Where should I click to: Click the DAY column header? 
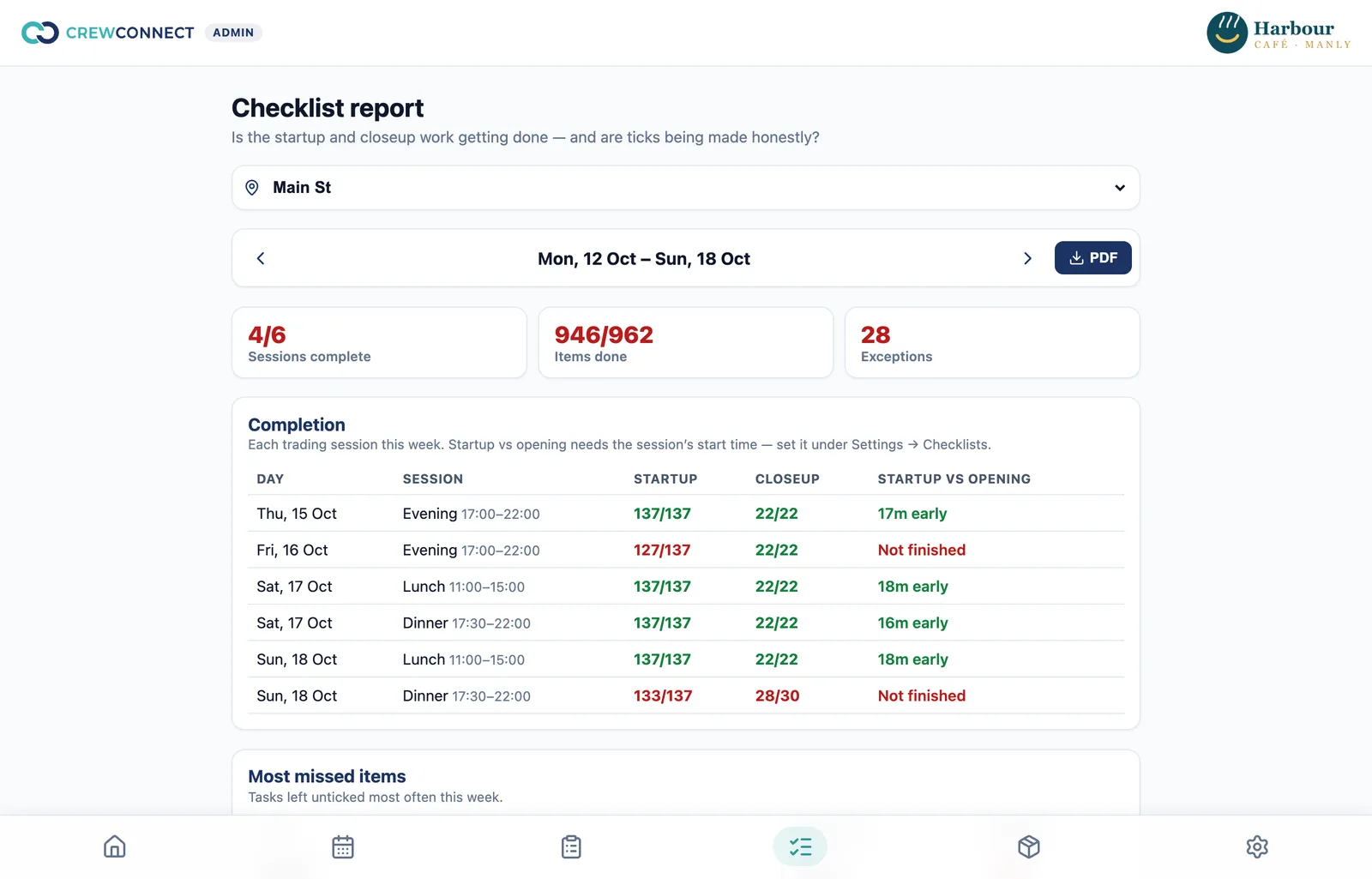pos(270,479)
